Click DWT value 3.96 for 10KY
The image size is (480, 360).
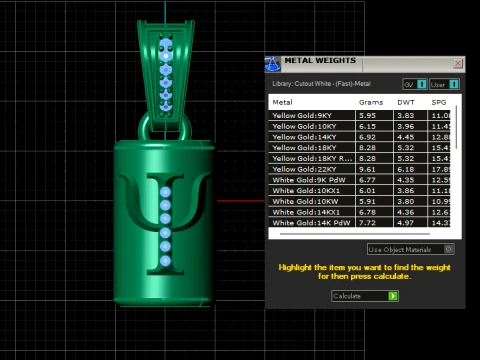click(x=406, y=126)
